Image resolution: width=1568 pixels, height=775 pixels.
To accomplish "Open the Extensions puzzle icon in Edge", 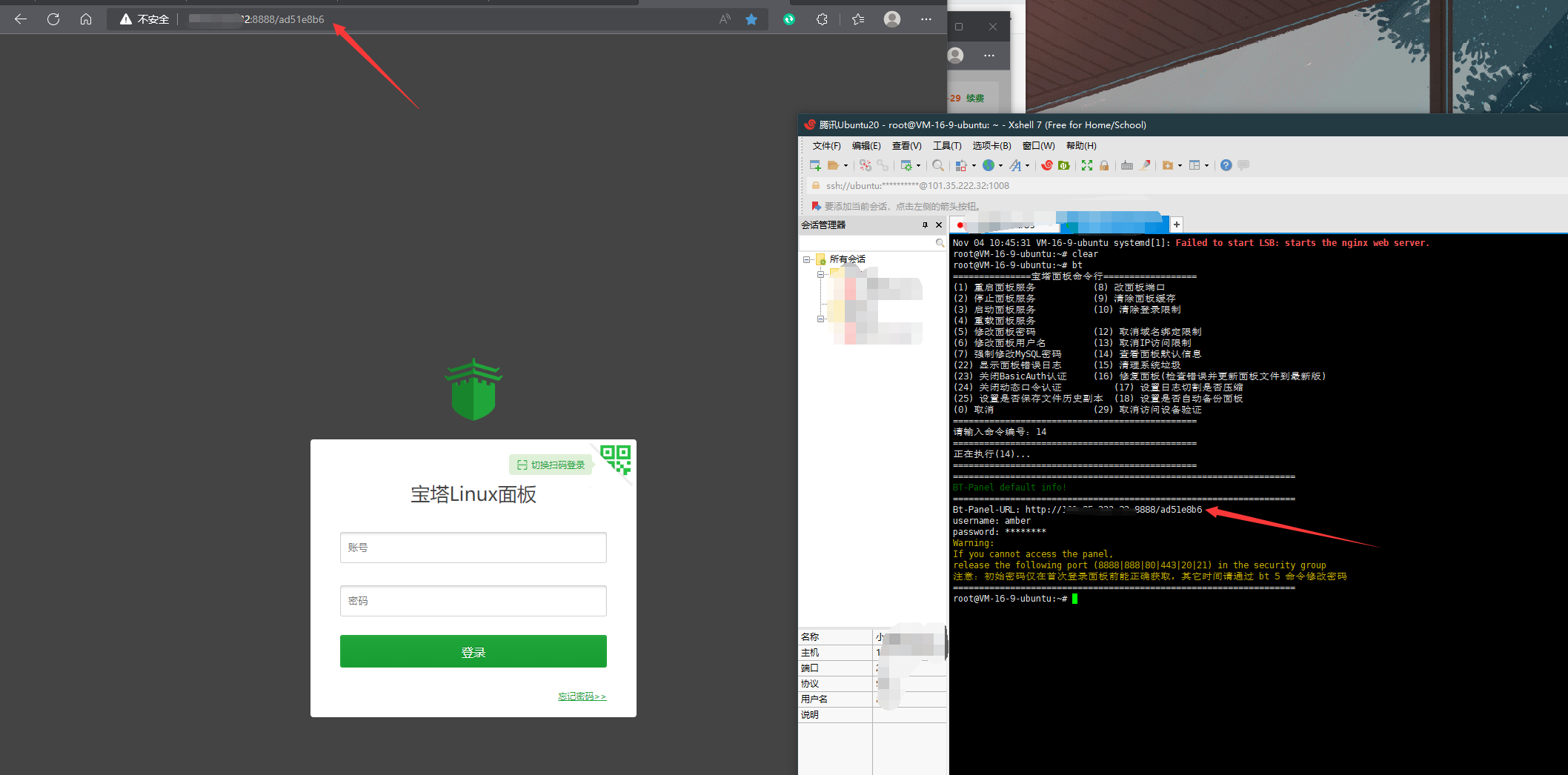I will point(822,19).
